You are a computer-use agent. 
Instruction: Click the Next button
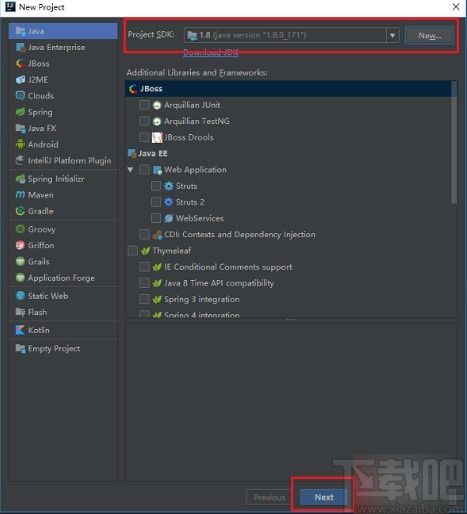coord(323,497)
